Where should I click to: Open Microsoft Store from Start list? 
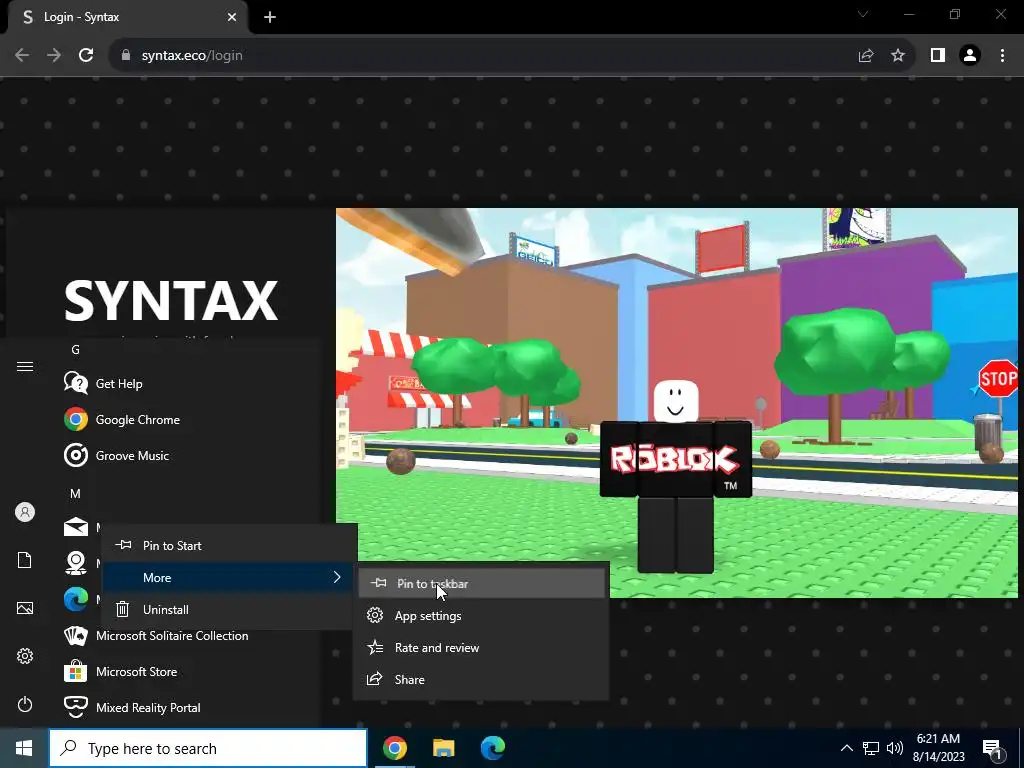tap(189, 671)
